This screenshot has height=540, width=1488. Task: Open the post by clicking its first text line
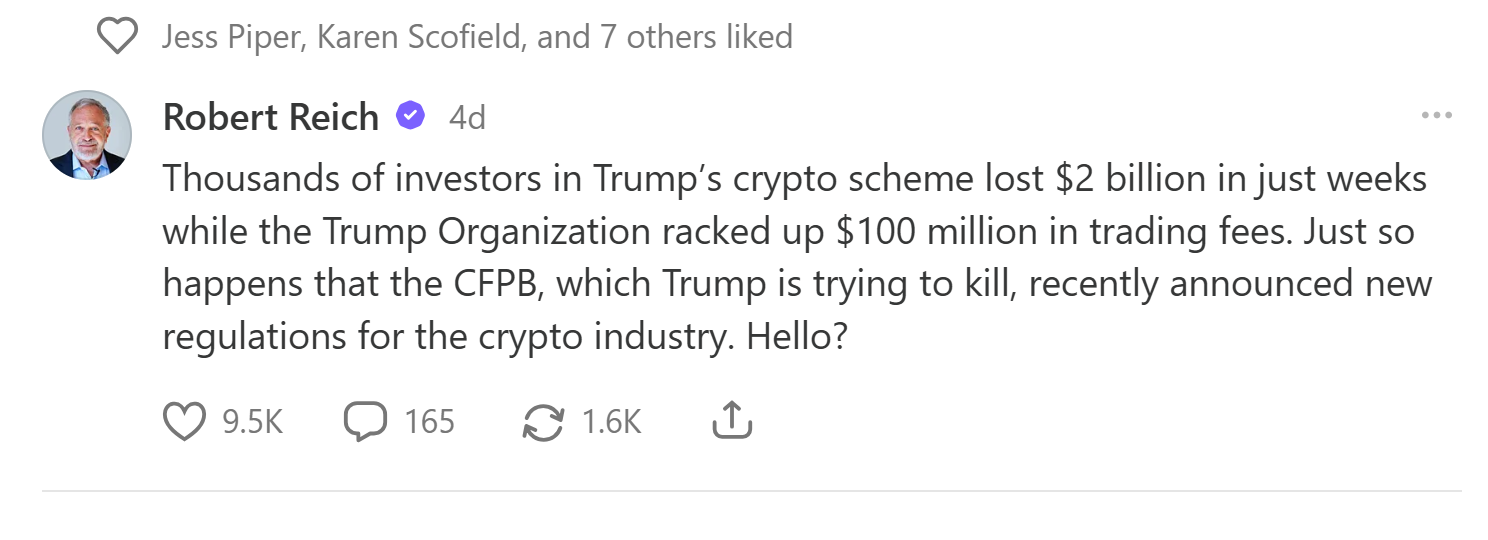794,180
